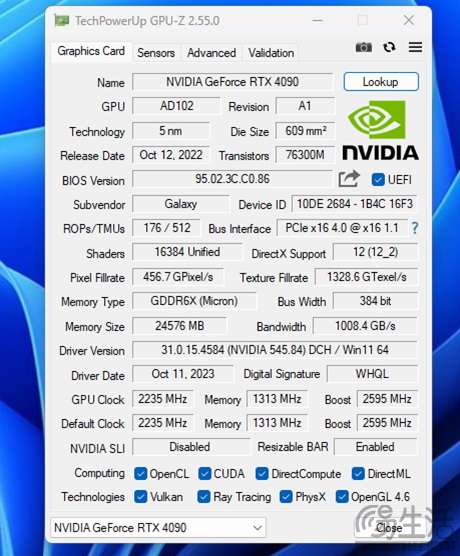The image size is (460, 556).
Task: Take a screenshot with the camera icon
Action: (364, 47)
